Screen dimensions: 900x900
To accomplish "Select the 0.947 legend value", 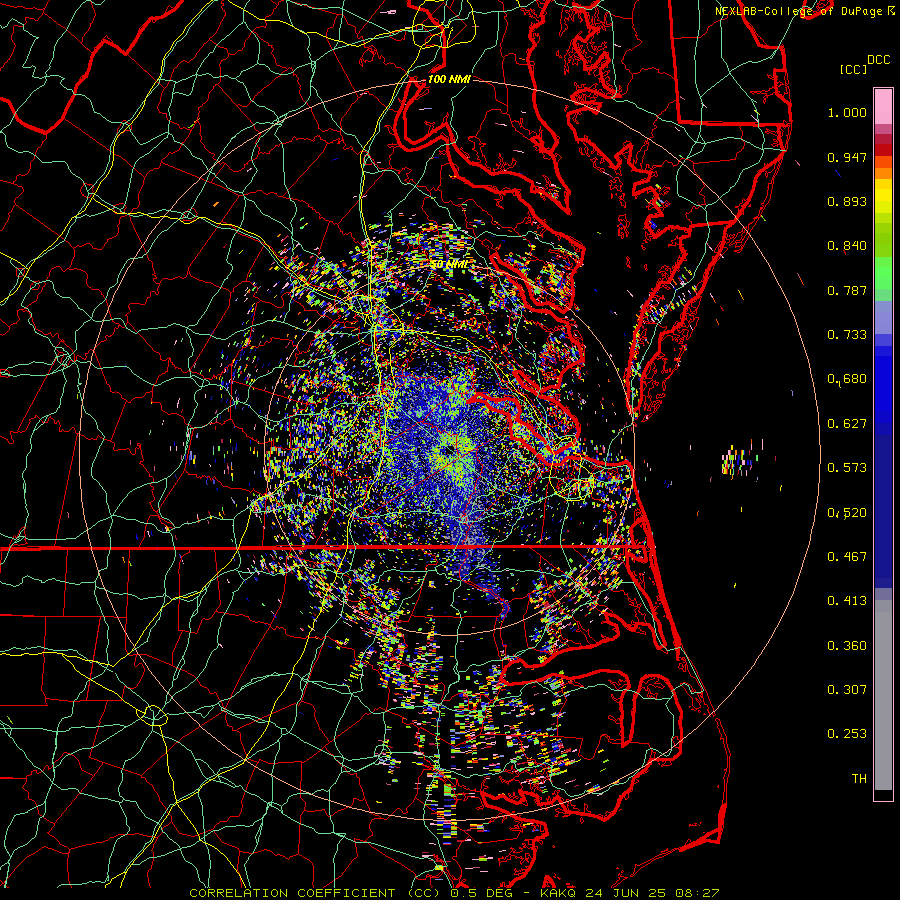I will coord(847,157).
